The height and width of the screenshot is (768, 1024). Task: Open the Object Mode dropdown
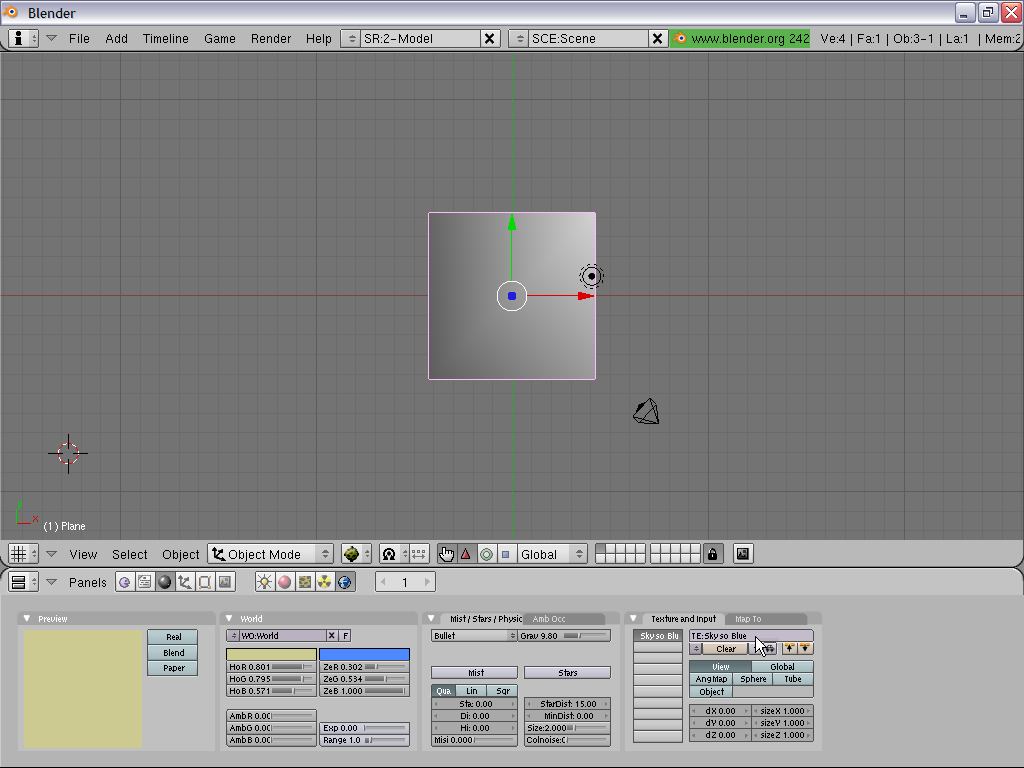271,554
